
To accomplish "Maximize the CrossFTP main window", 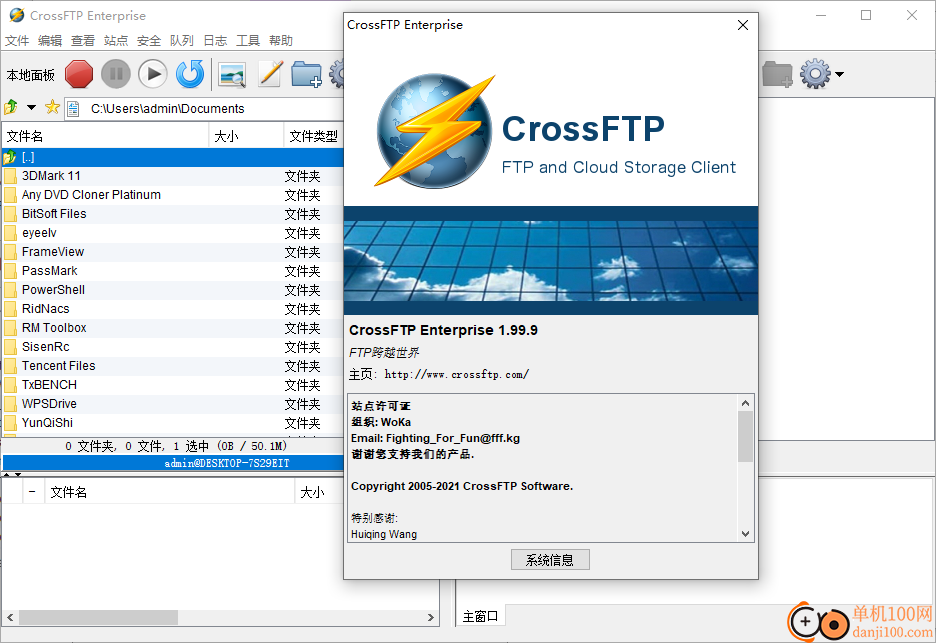I will coord(866,16).
